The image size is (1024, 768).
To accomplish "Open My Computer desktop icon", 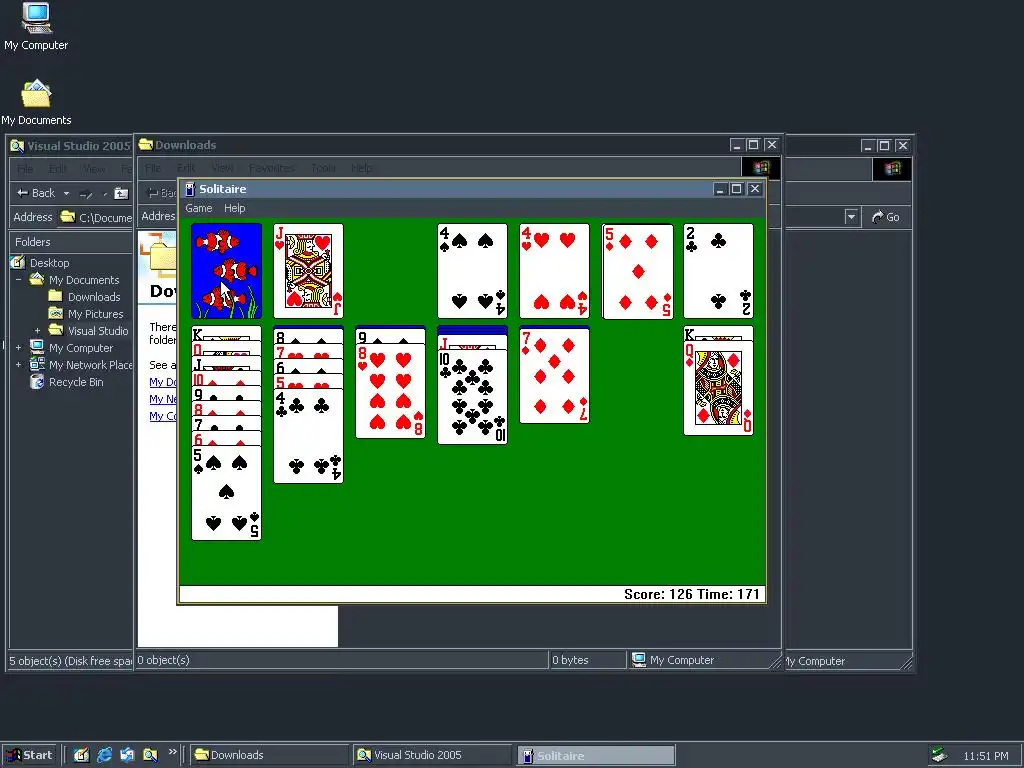I will pos(36,26).
